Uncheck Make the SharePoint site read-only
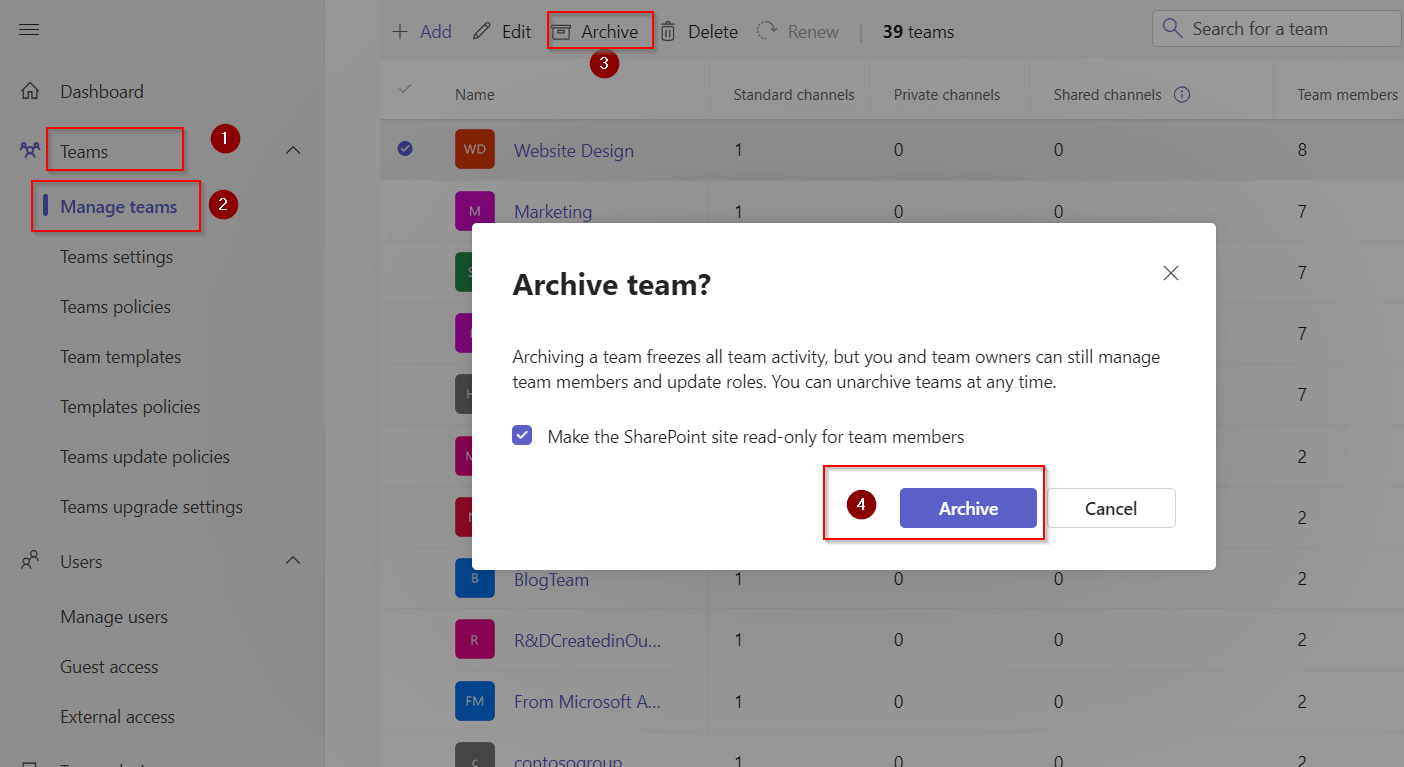 pyautogui.click(x=521, y=434)
